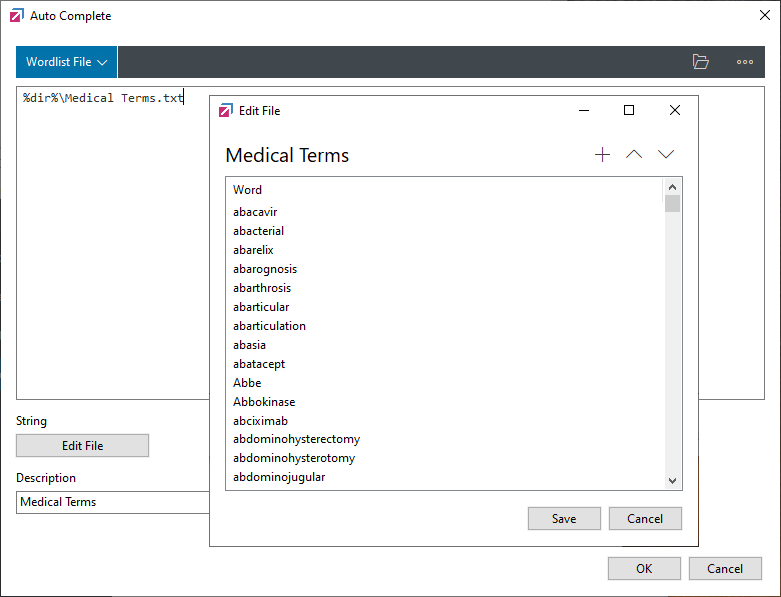Open the folder browse icon
The height and width of the screenshot is (597, 781).
pyautogui.click(x=701, y=62)
